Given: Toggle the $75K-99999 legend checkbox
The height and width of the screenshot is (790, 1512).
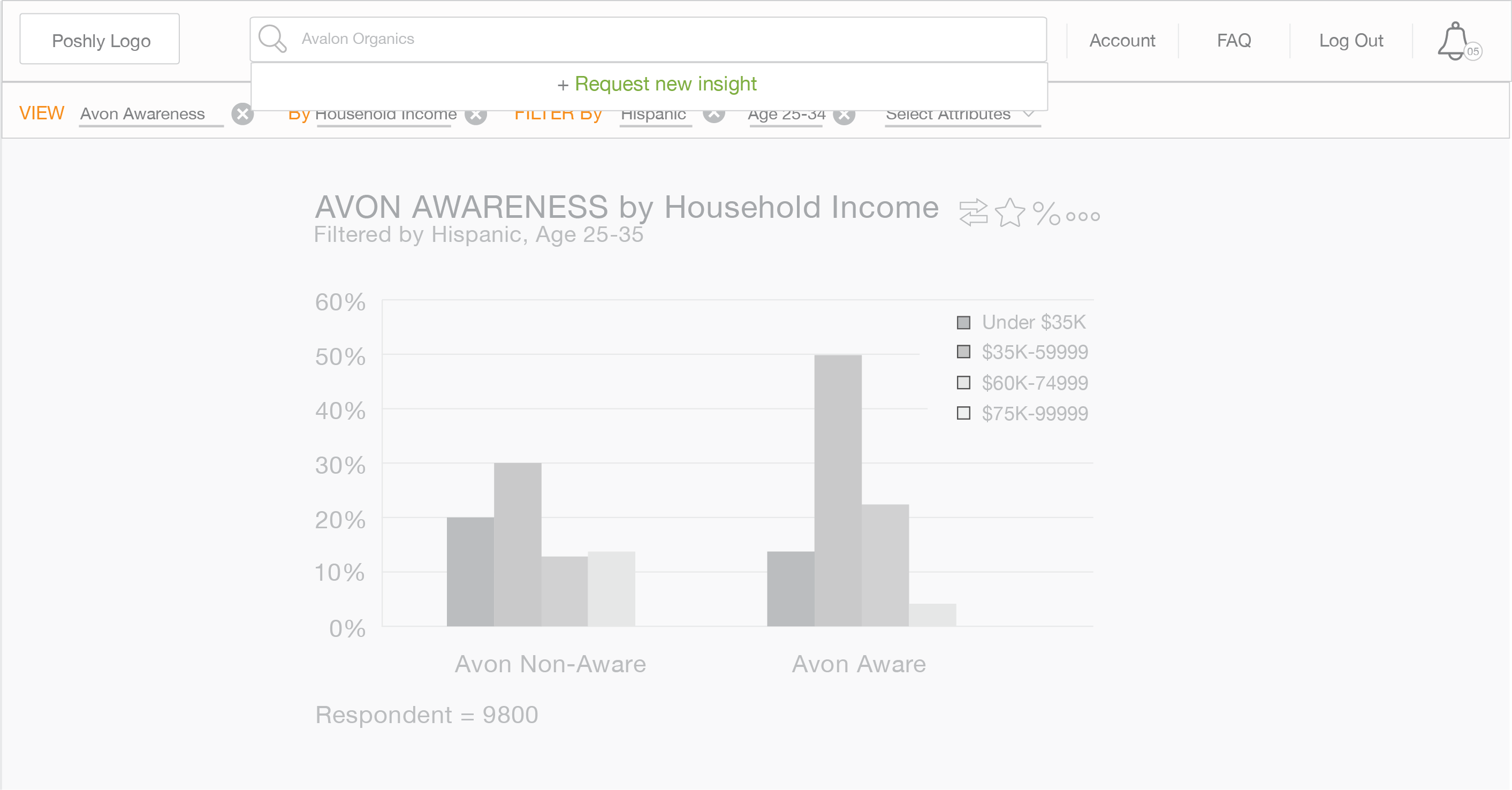Looking at the screenshot, I should point(963,413).
